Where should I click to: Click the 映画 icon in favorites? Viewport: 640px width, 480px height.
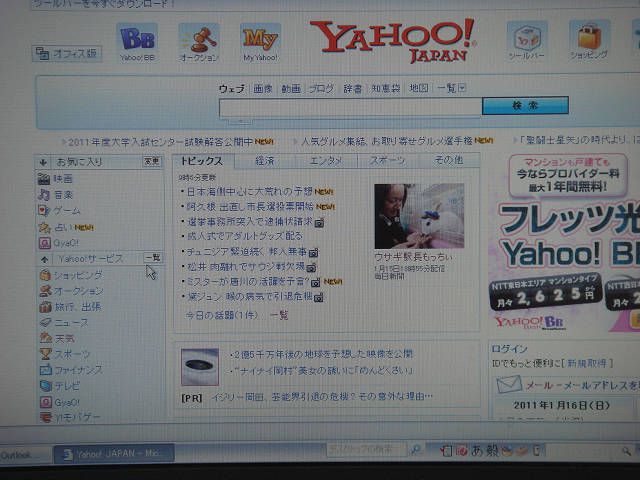point(44,179)
